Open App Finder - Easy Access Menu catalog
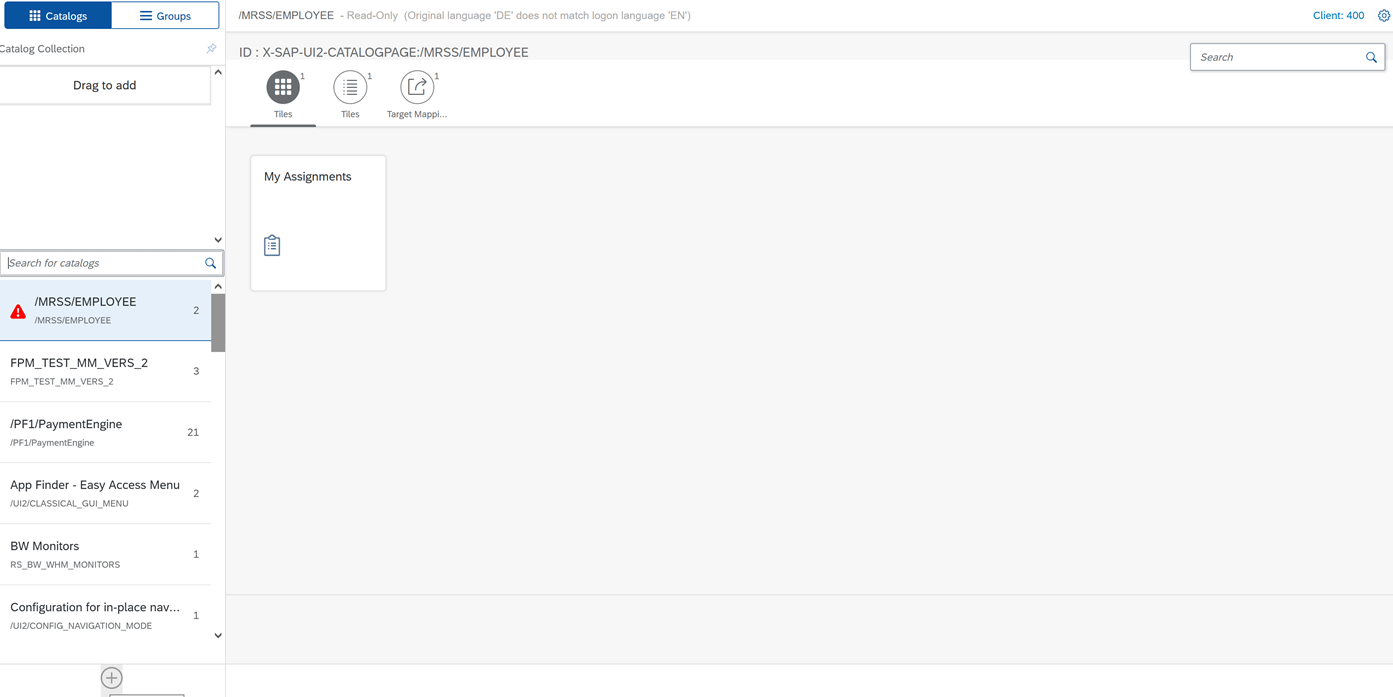Image resolution: width=1393 pixels, height=697 pixels. tap(105, 493)
